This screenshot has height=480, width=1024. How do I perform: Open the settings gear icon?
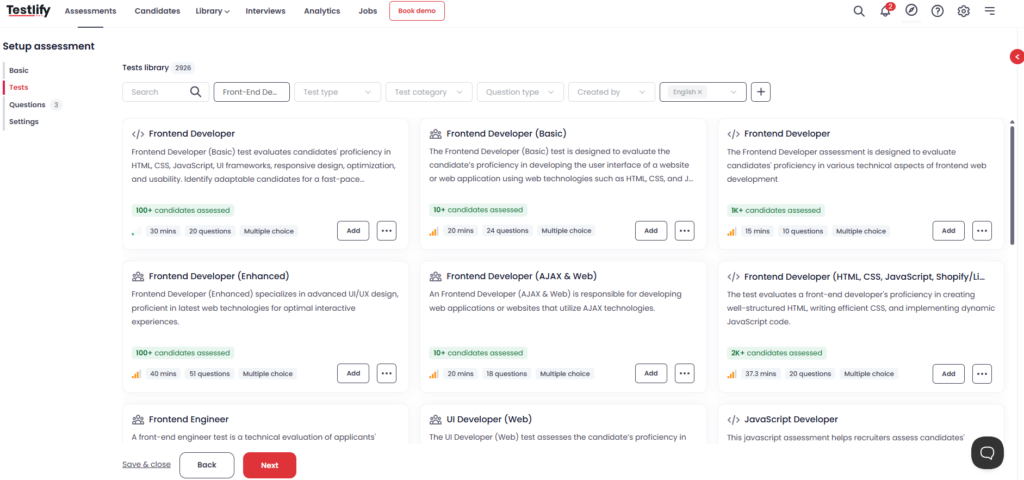(963, 11)
